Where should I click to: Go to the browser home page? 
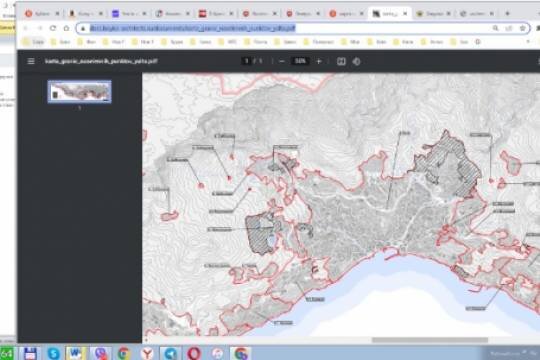(66, 28)
